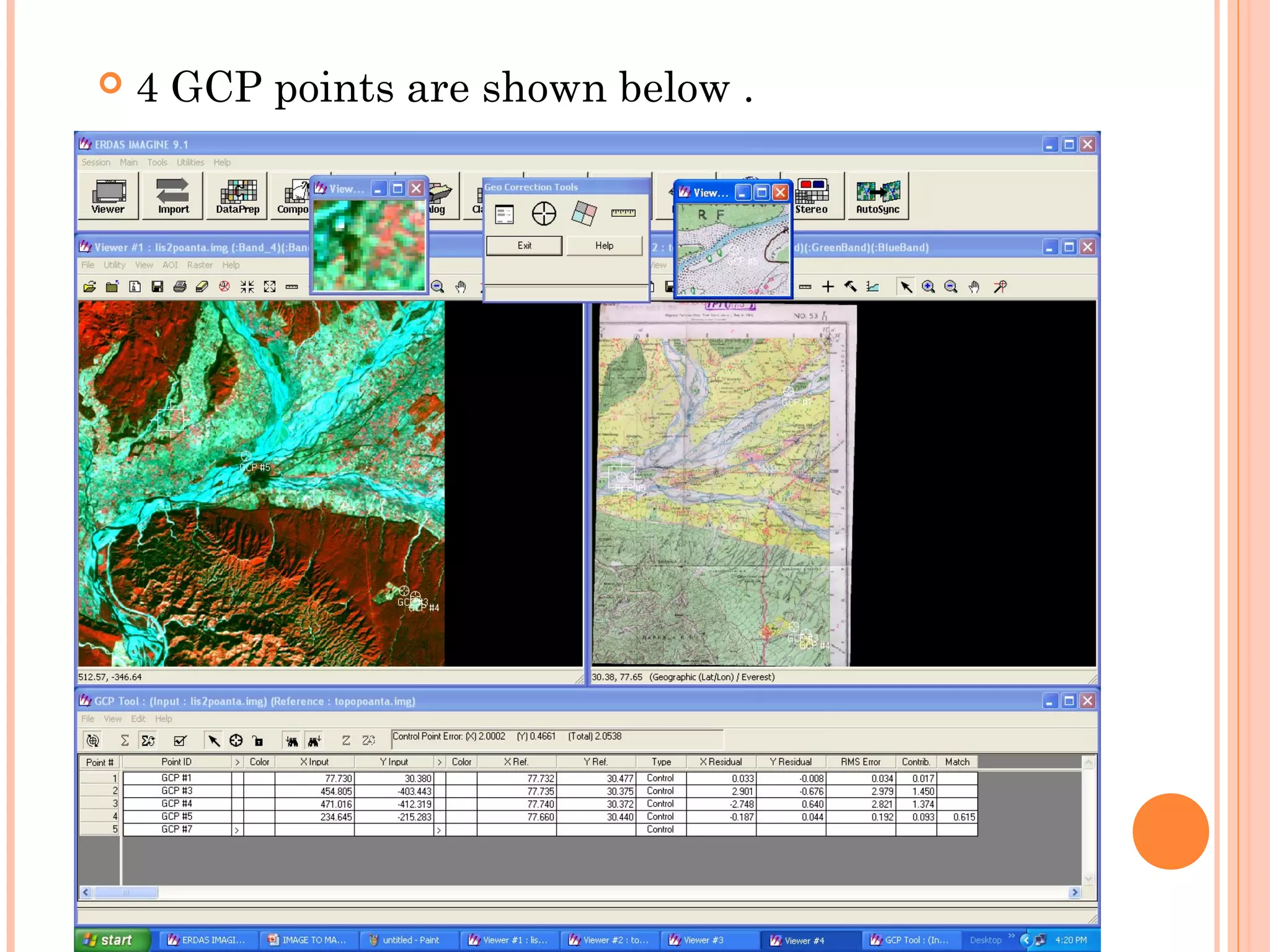Screen dimensions: 1270x952
Task: Open the Stereo module
Action: pyautogui.click(x=812, y=196)
